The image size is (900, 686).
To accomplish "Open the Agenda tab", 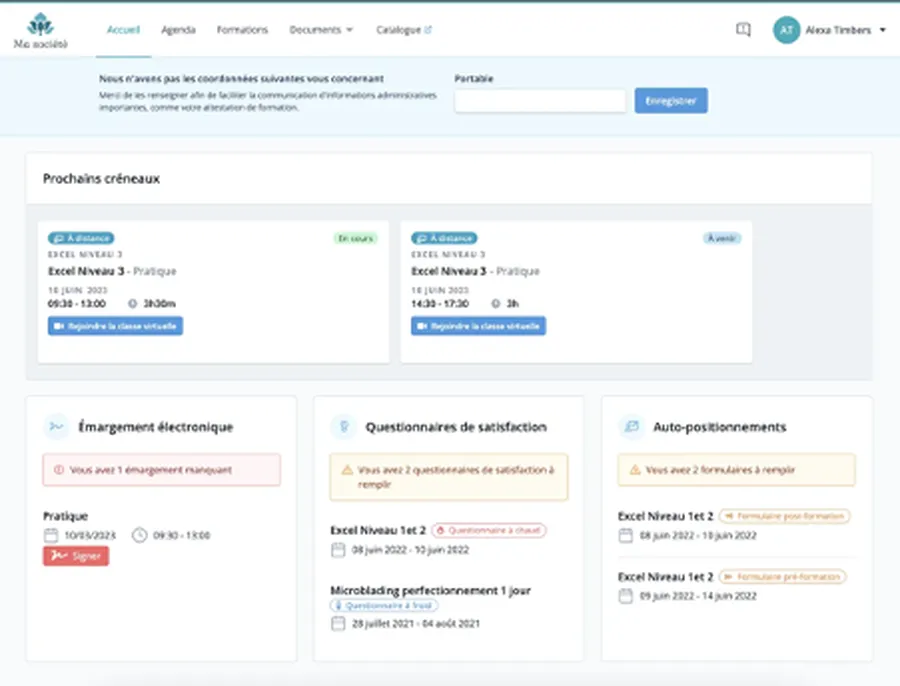I will click(179, 29).
